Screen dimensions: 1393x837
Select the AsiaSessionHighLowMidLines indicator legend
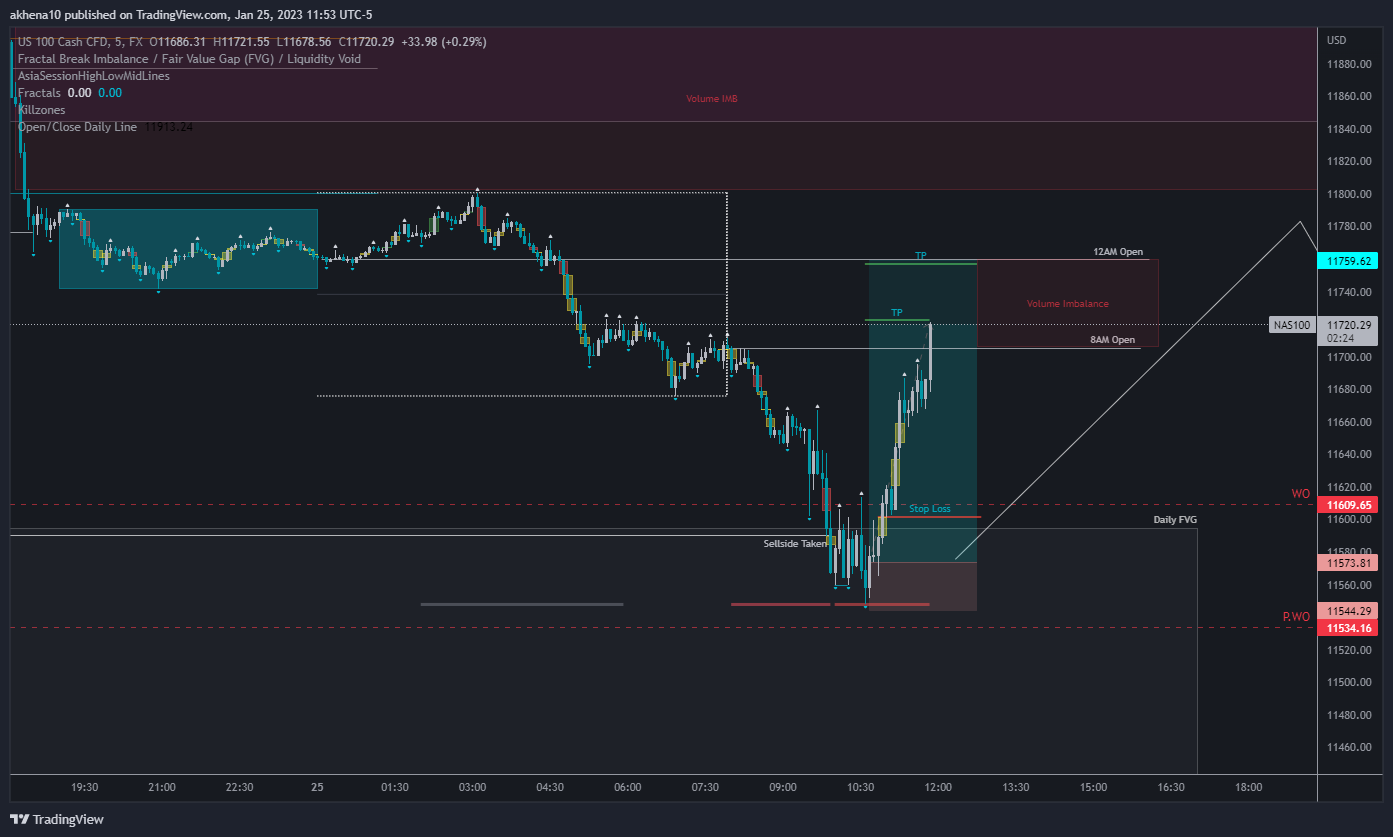pos(94,76)
